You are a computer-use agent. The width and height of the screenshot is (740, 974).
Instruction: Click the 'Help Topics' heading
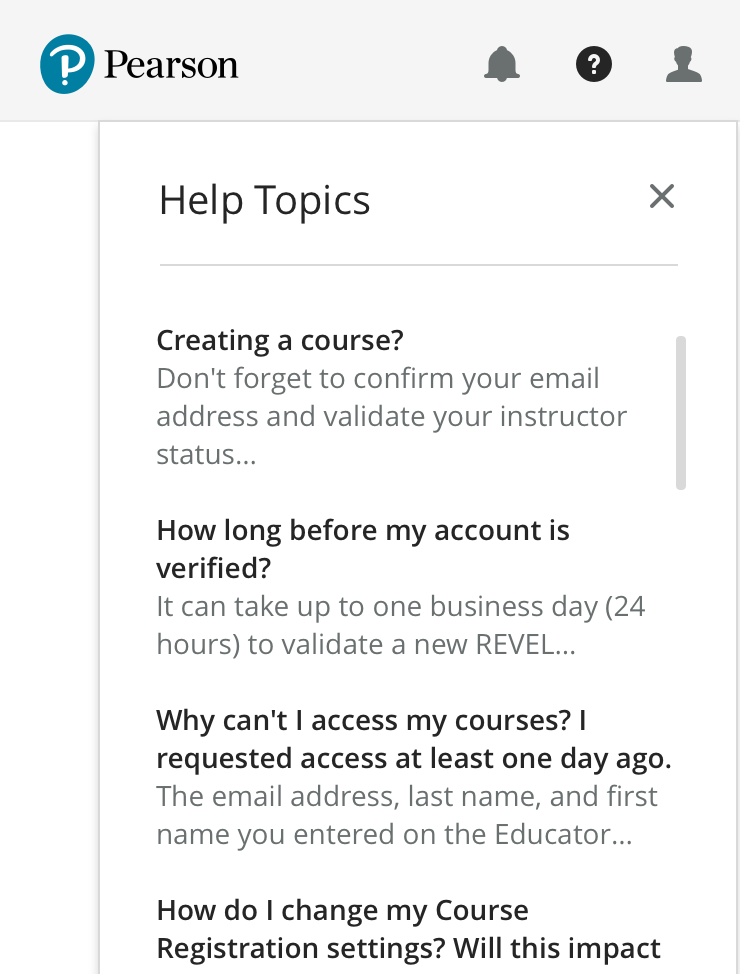click(264, 201)
